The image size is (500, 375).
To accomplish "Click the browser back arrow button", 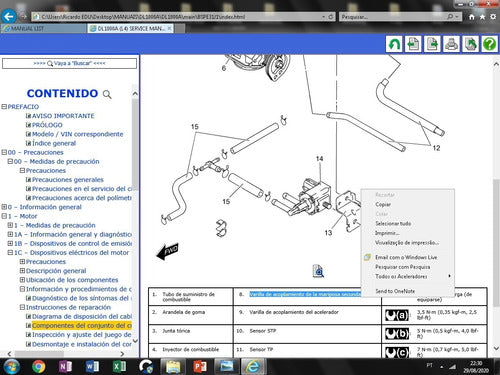I will tap(8, 16).
